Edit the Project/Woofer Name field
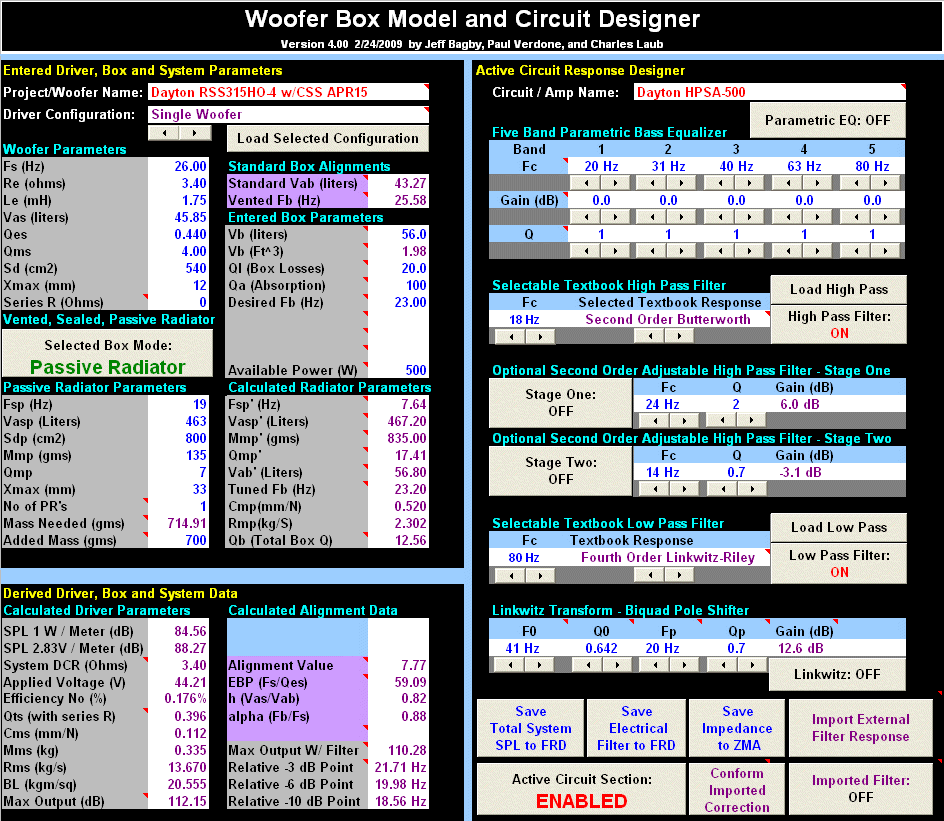This screenshot has width=944, height=821. pos(288,92)
